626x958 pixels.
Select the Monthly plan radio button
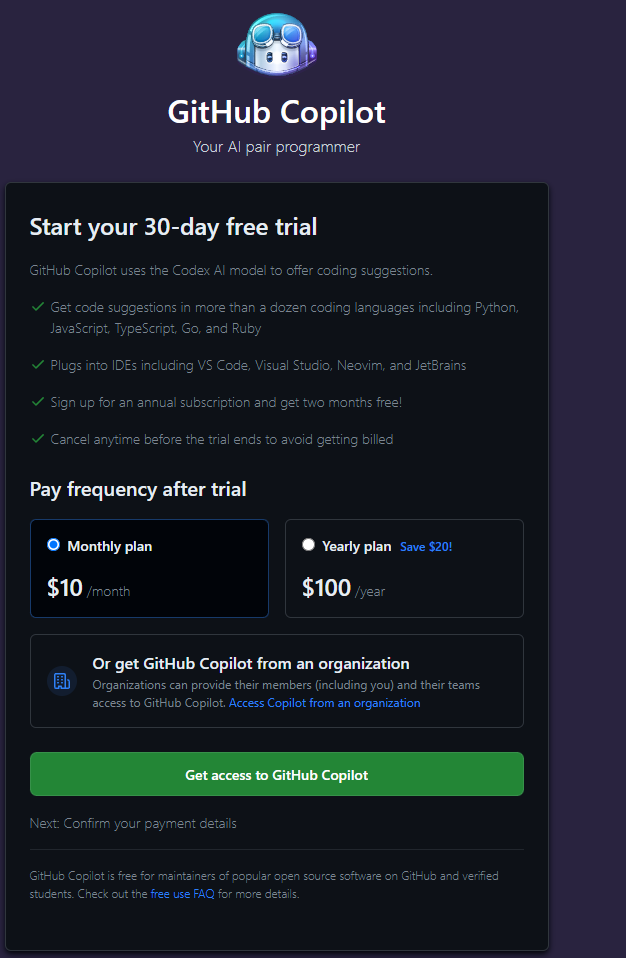pyautogui.click(x=54, y=545)
